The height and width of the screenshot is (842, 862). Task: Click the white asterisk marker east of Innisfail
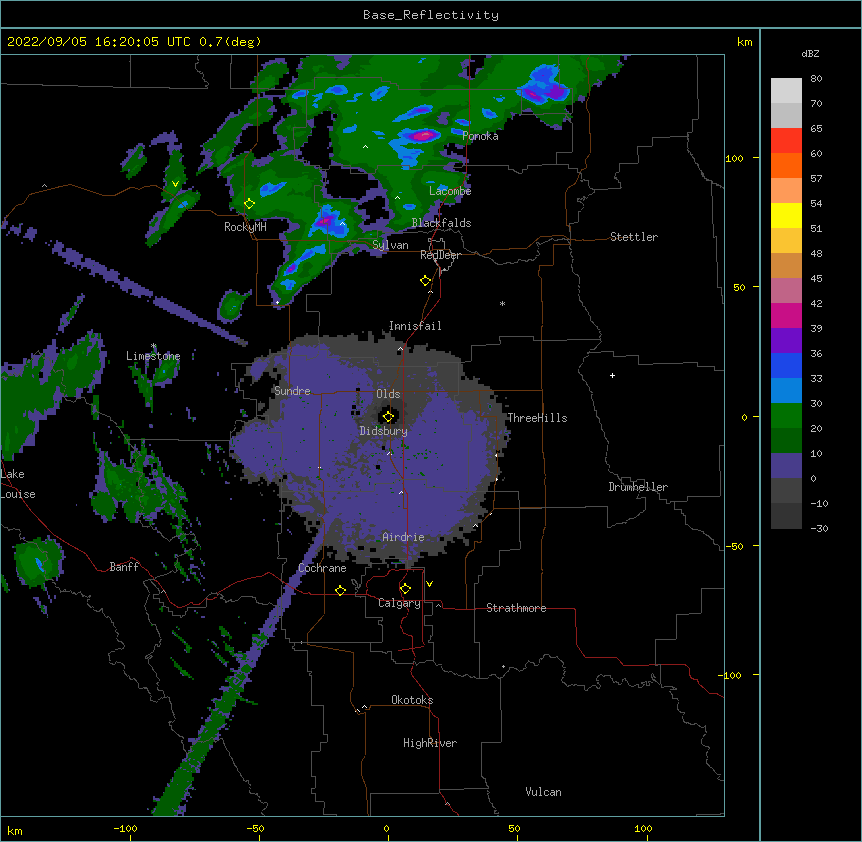point(502,304)
